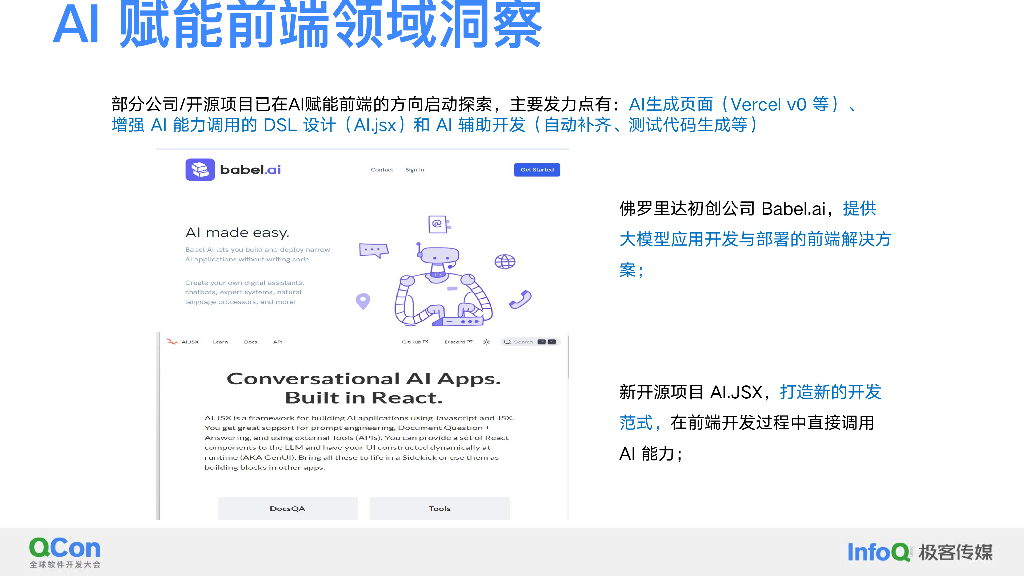Open the Sign in link on babel.ai

click(x=415, y=170)
